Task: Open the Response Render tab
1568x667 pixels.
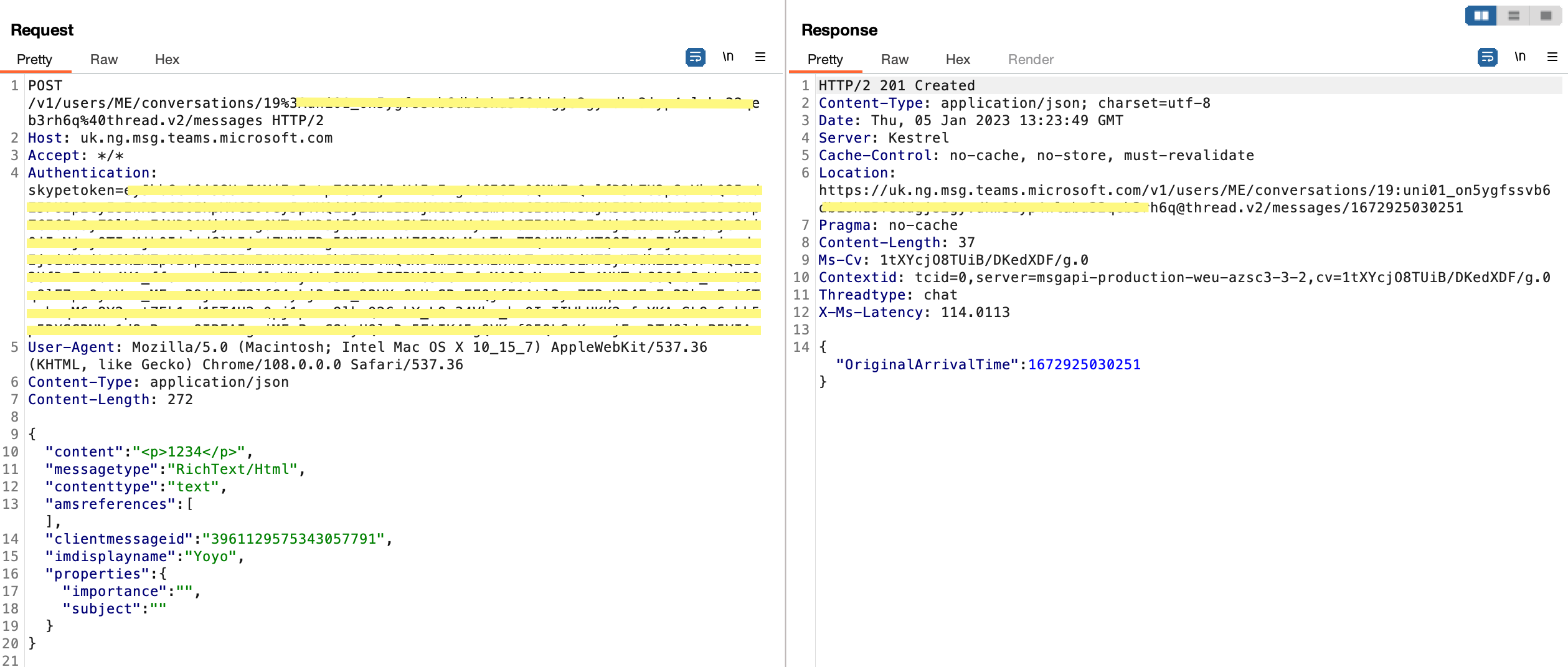Action: (x=1031, y=59)
